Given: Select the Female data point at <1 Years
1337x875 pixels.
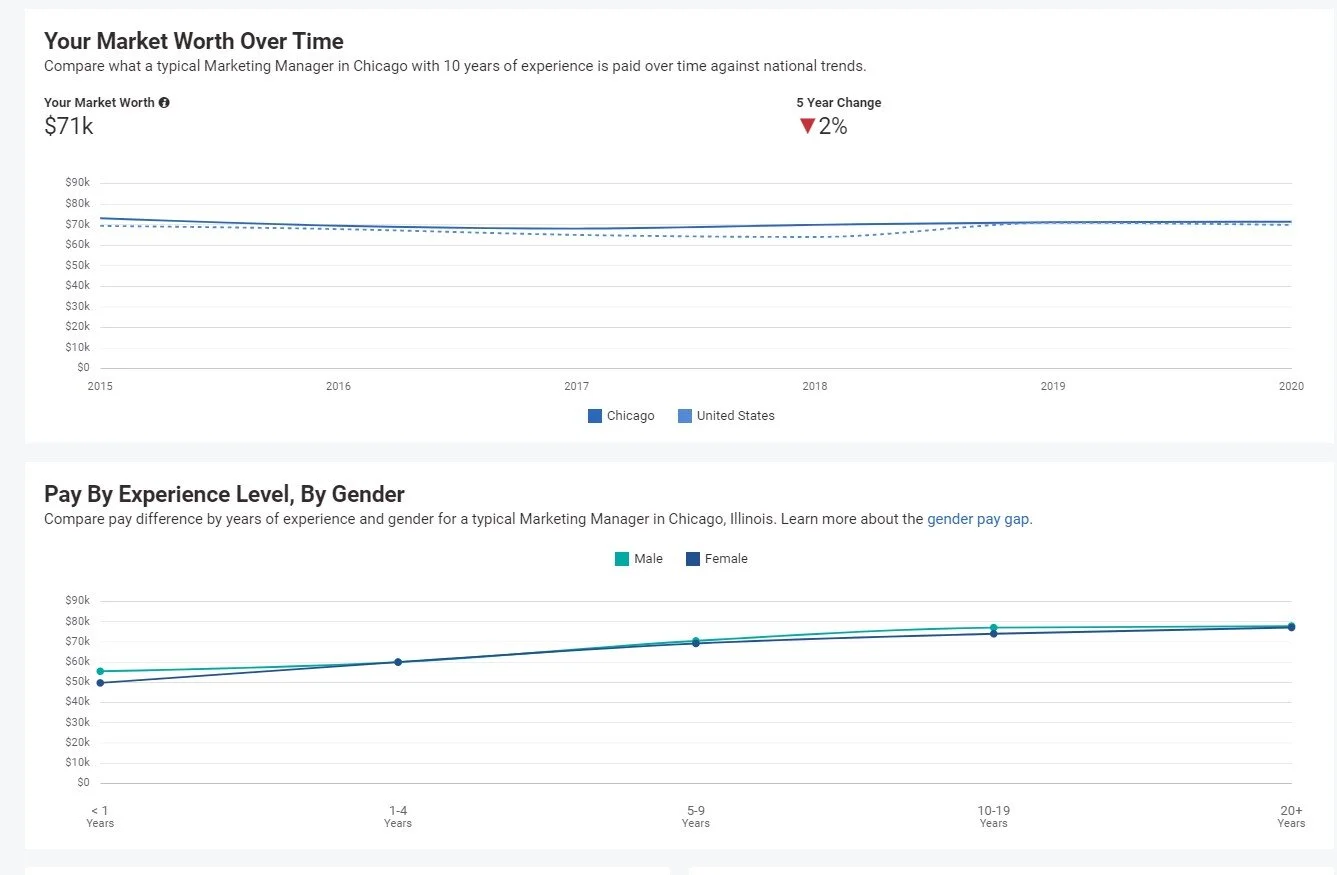Looking at the screenshot, I should [x=100, y=683].
